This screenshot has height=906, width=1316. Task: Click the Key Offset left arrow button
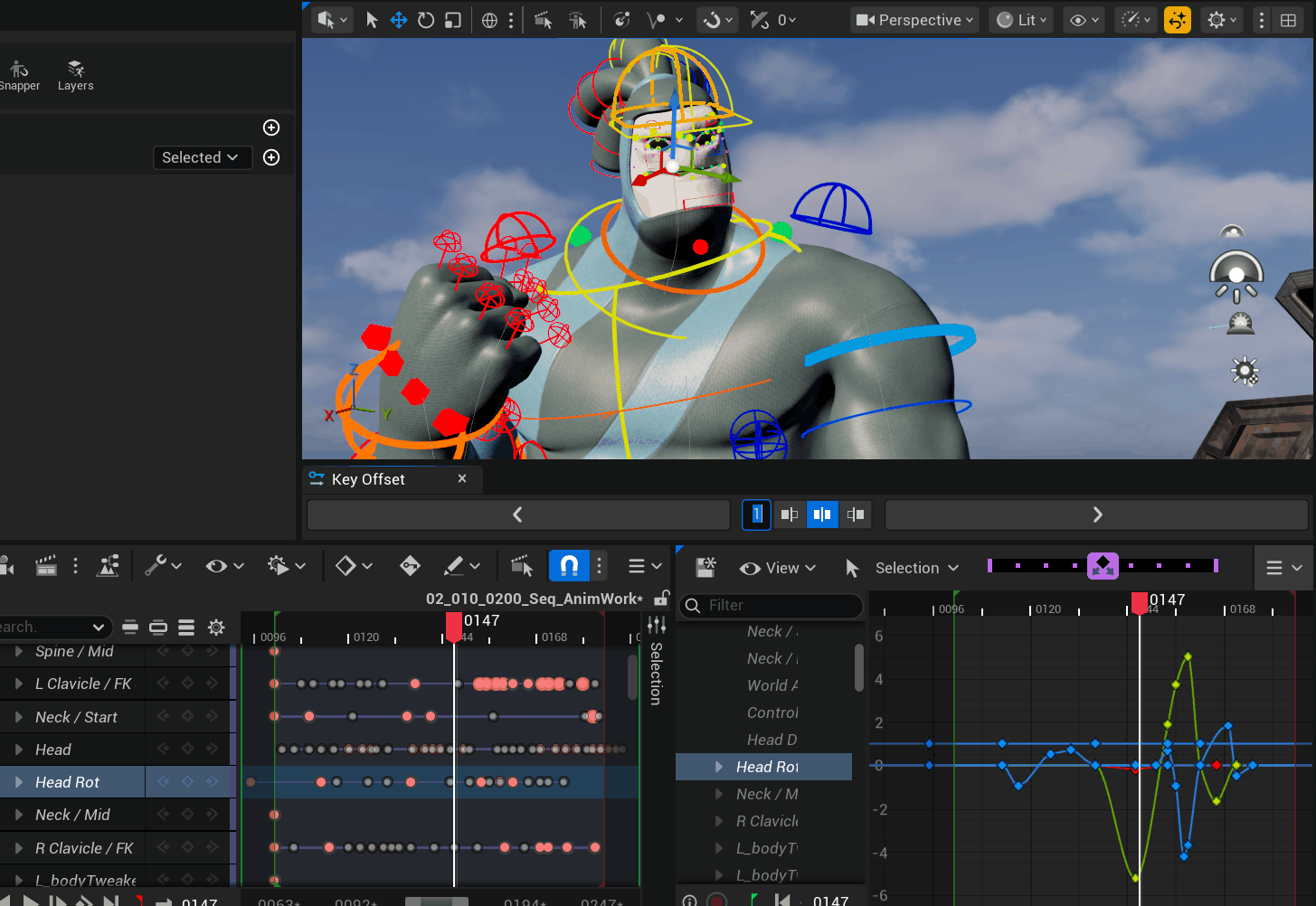point(518,514)
